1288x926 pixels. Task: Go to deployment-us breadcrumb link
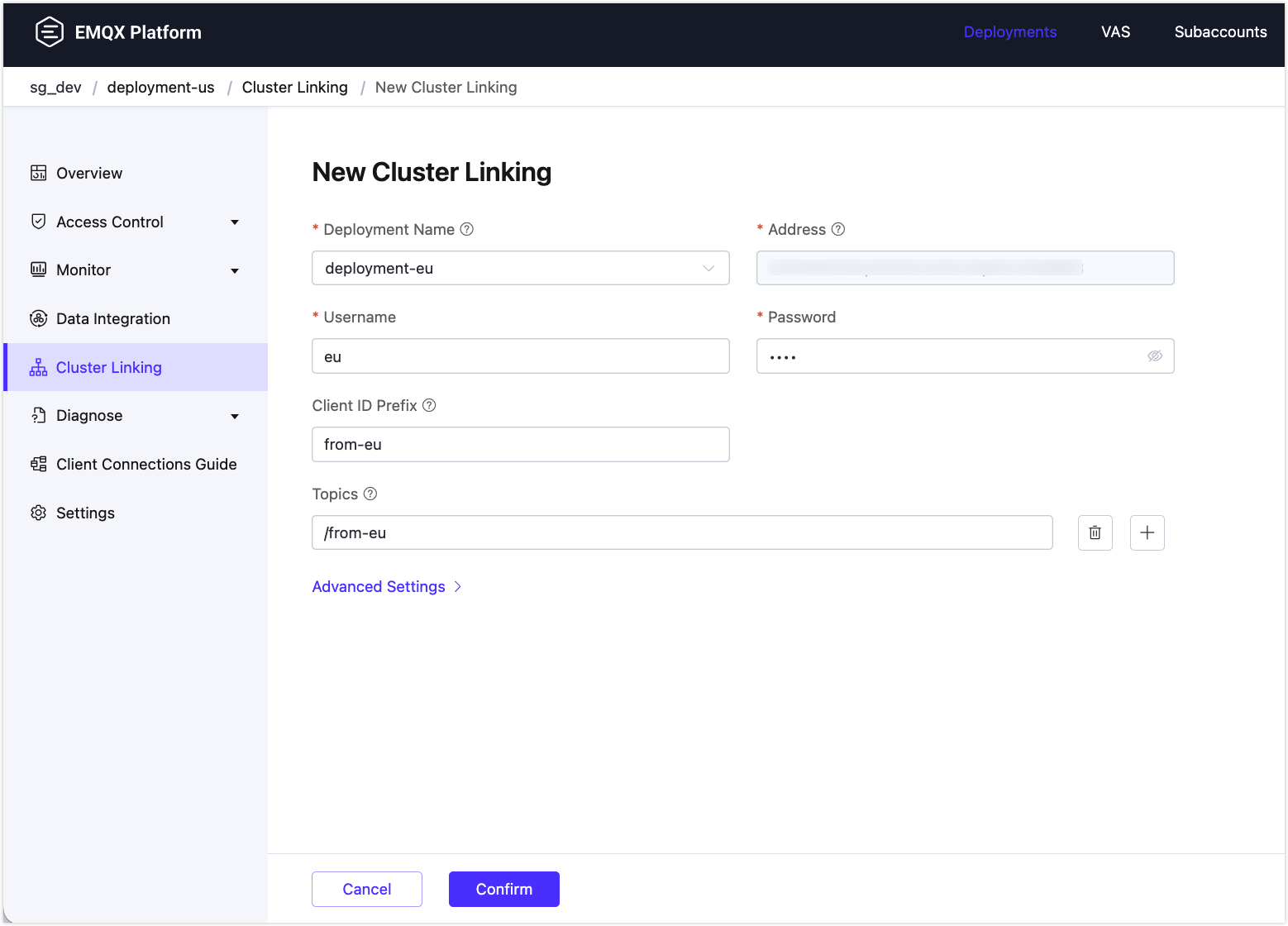pos(161,88)
